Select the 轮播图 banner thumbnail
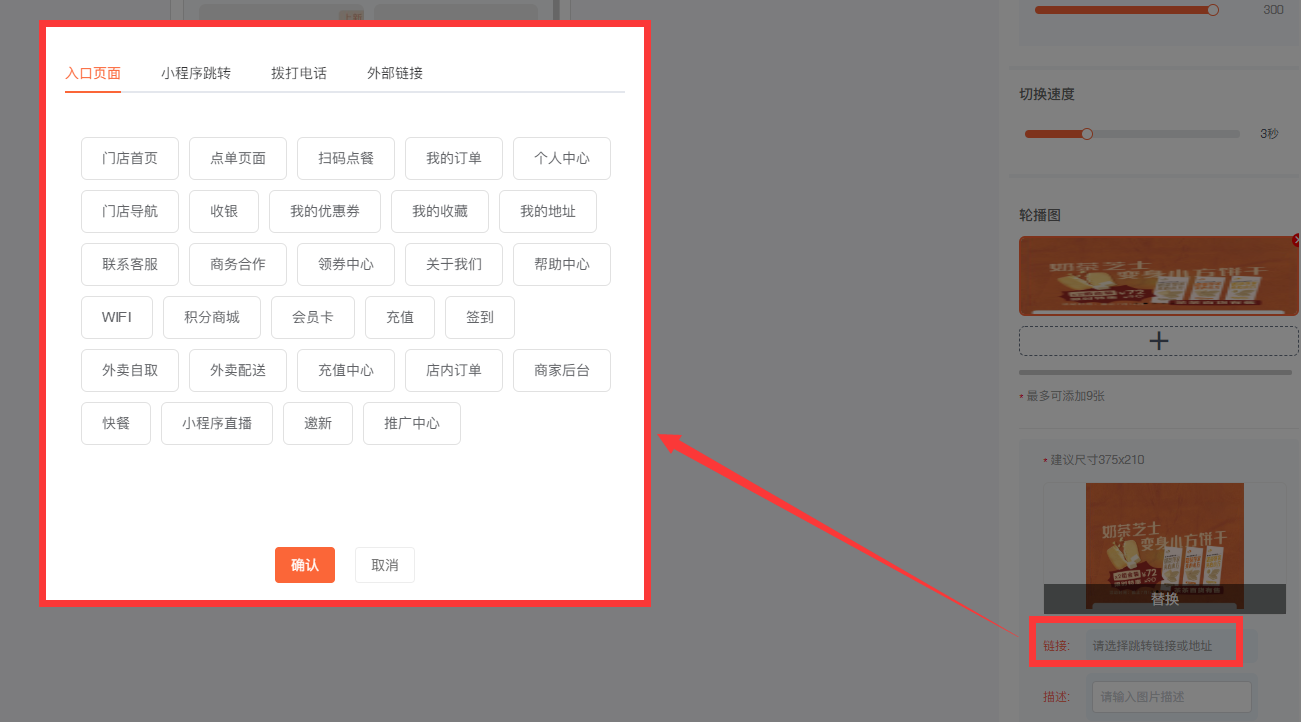The width and height of the screenshot is (1301, 722). click(1159, 276)
